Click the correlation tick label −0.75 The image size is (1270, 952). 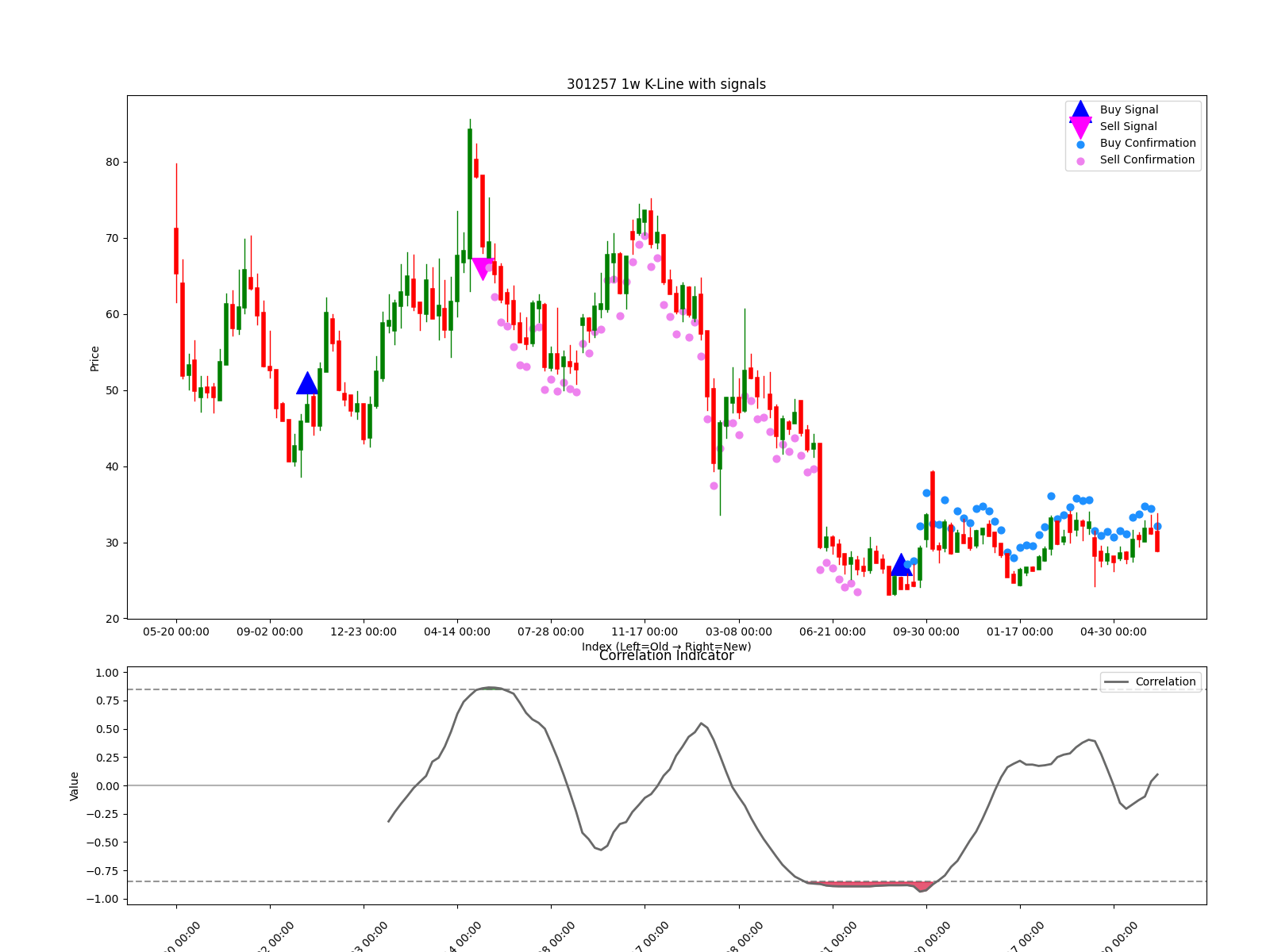pos(102,871)
